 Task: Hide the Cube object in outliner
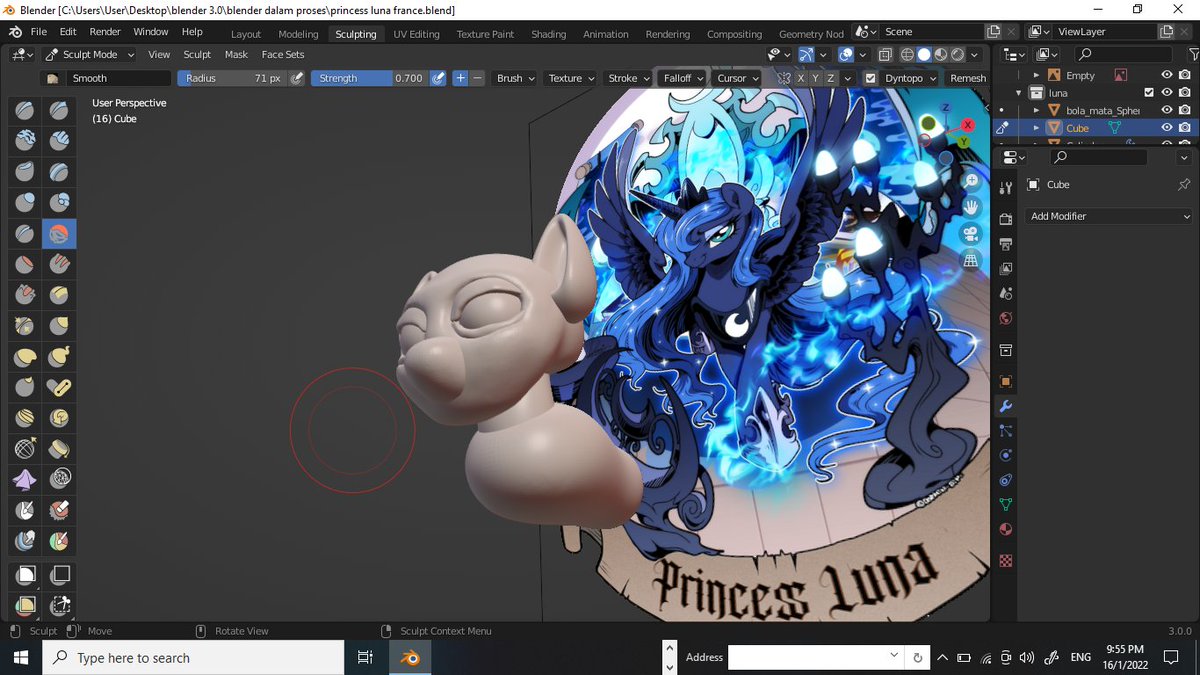[1166, 128]
